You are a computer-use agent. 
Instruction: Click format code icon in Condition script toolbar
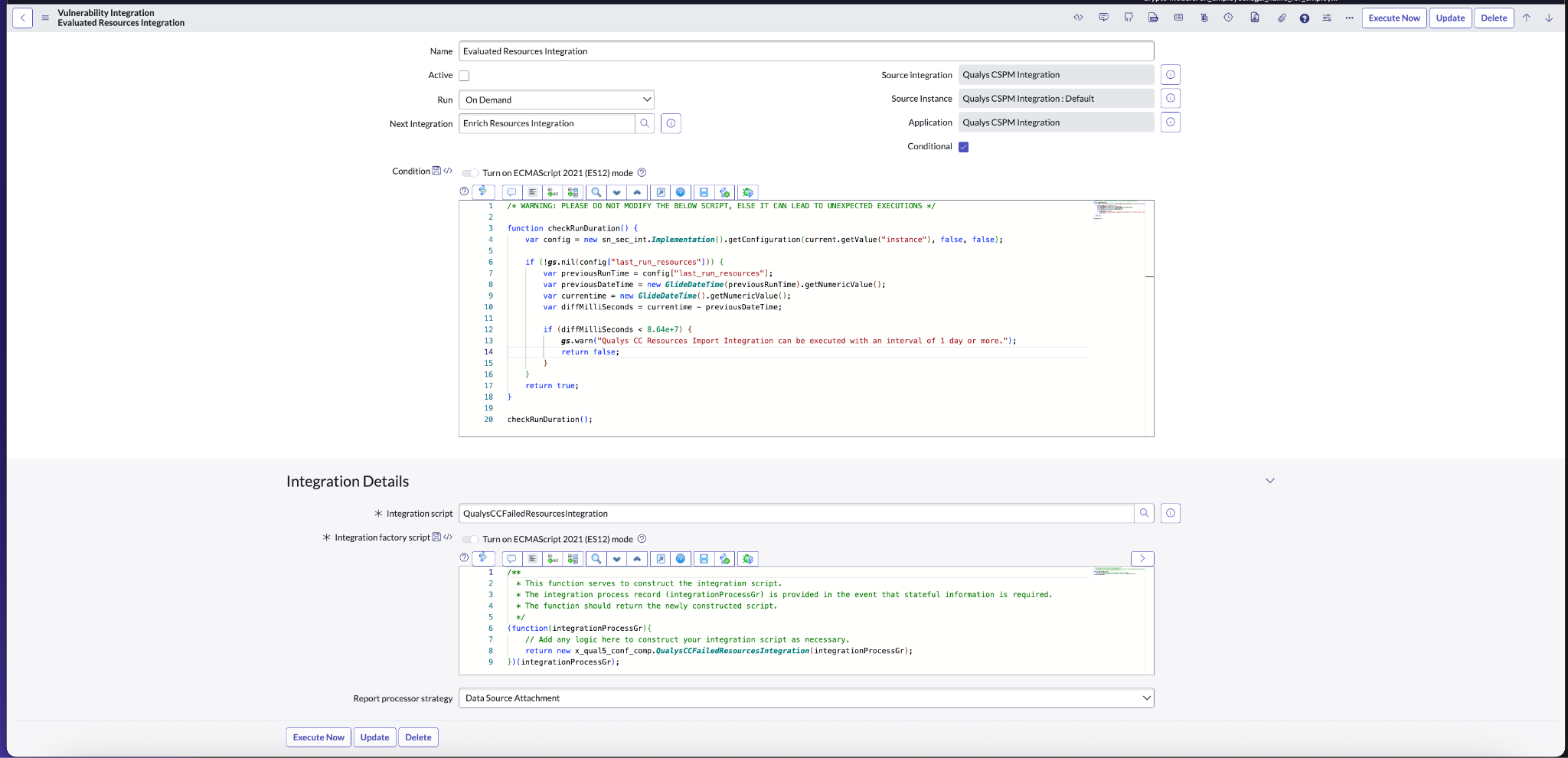pos(532,192)
